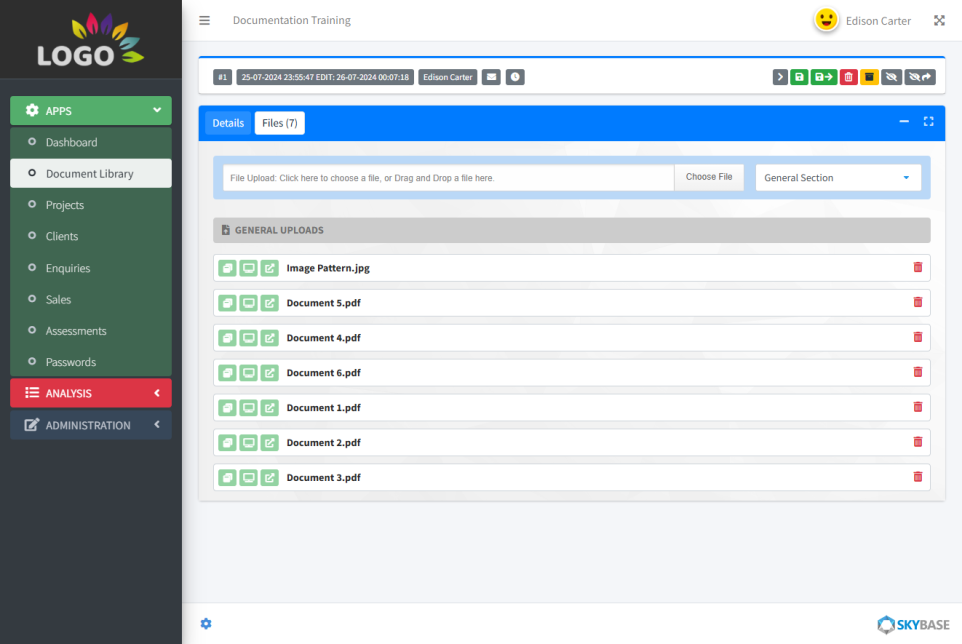The height and width of the screenshot is (644, 962).
Task: Click the yellow archive icon button
Action: click(x=869, y=77)
